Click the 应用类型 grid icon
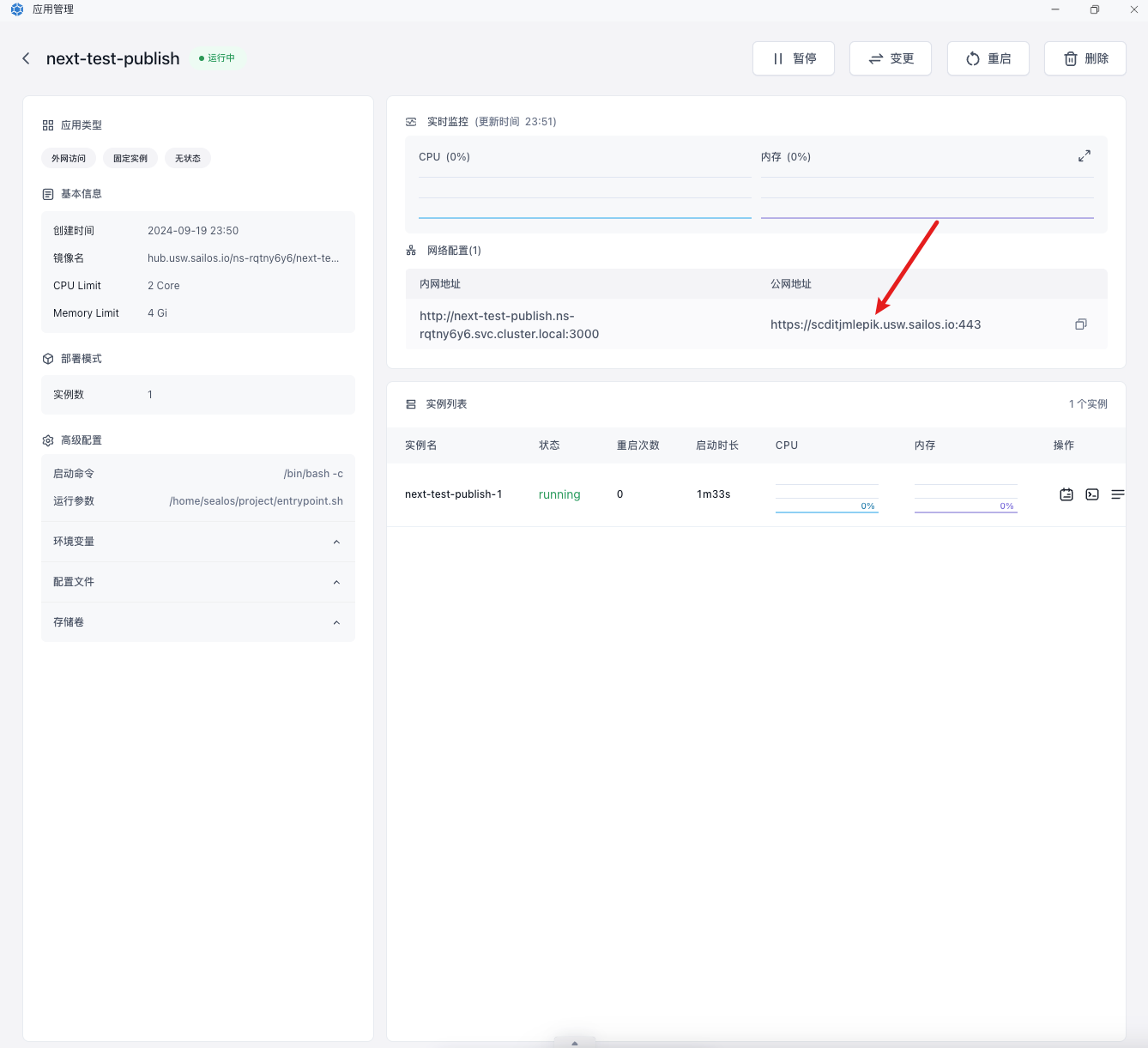Image resolution: width=1148 pixels, height=1048 pixels. [x=48, y=125]
